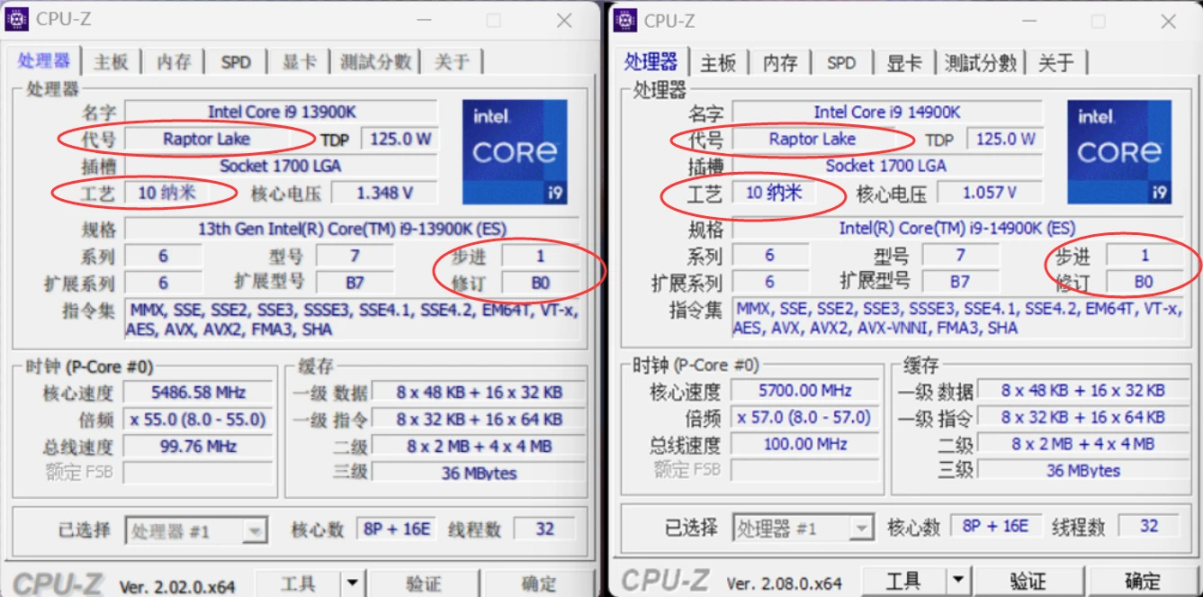1203x597 pixels.
Task: Click the 工具 button in the left window
Action: tap(298, 583)
